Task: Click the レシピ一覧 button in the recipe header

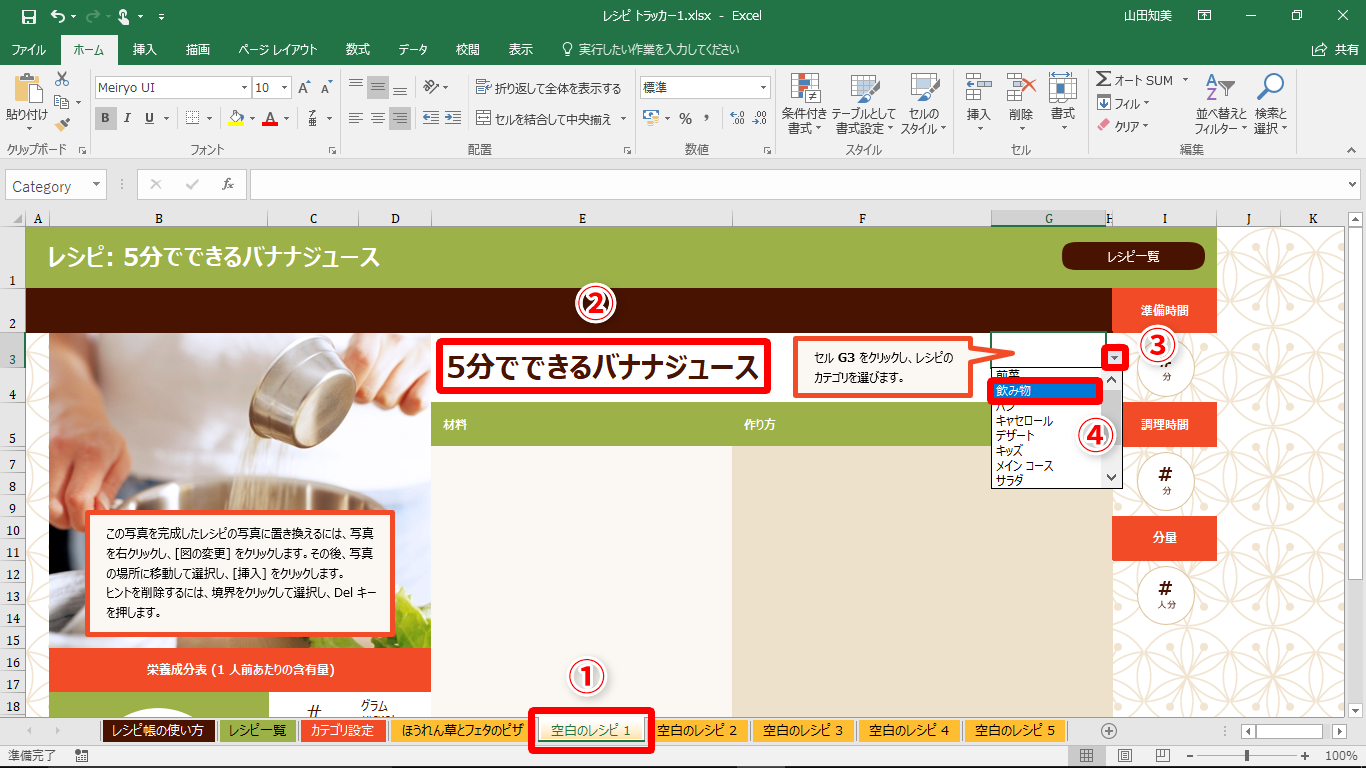Action: click(1133, 256)
